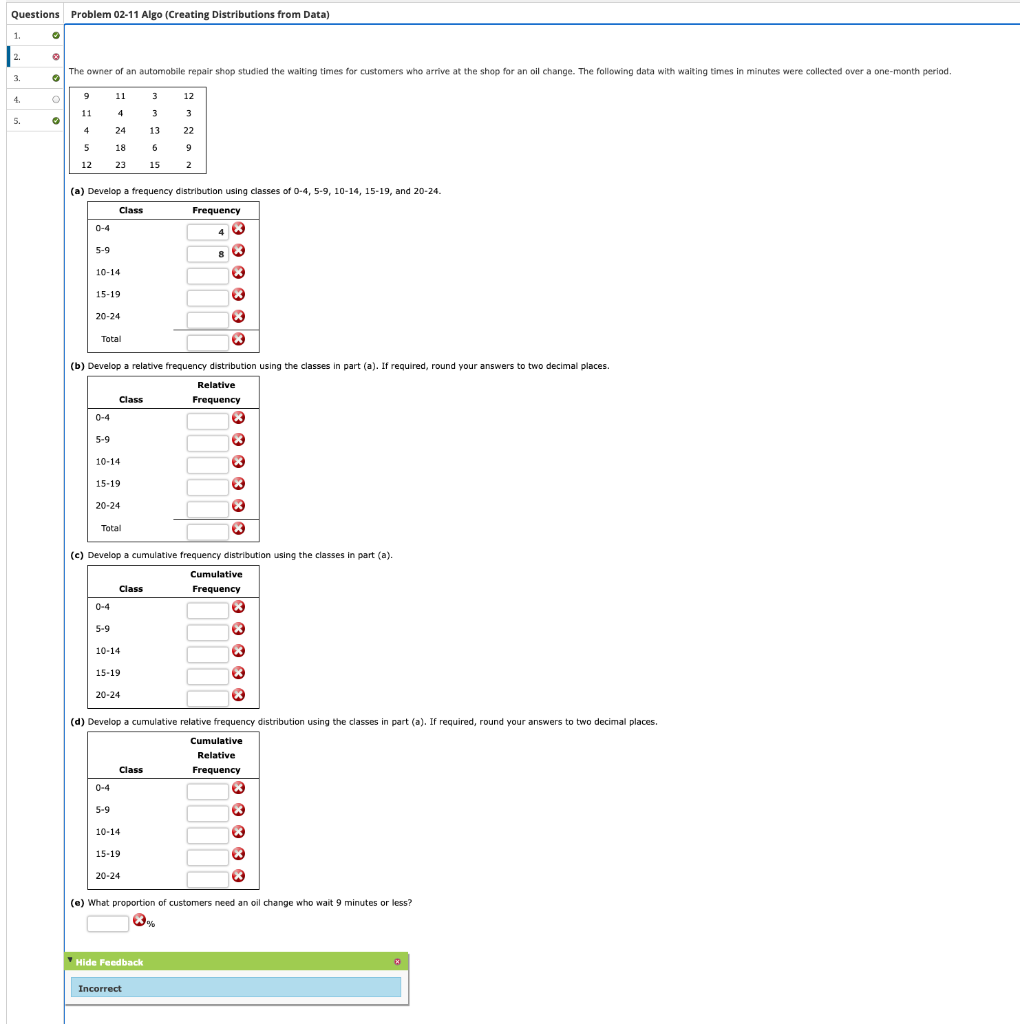Select the empty circle beside question 4
The width and height of the screenshot is (1020, 1024).
tap(55, 98)
